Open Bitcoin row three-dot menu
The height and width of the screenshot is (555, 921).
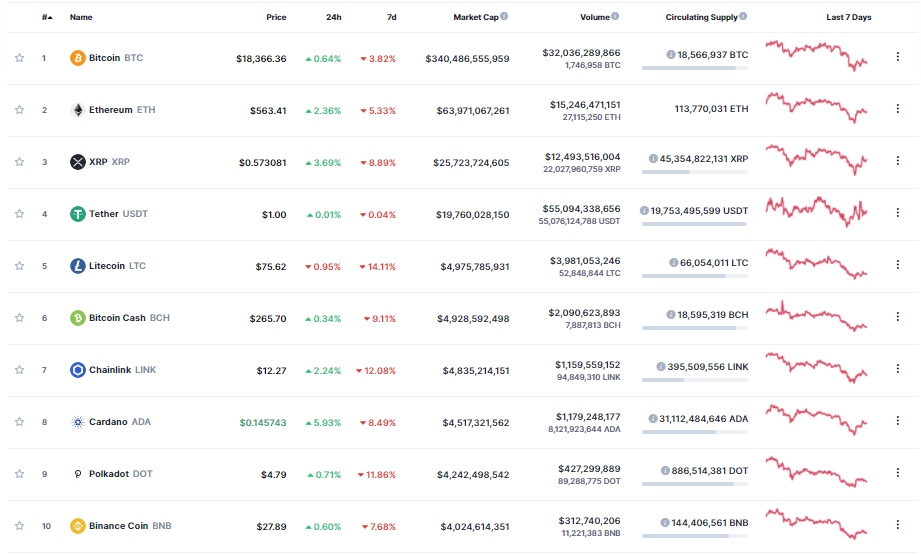click(x=898, y=56)
